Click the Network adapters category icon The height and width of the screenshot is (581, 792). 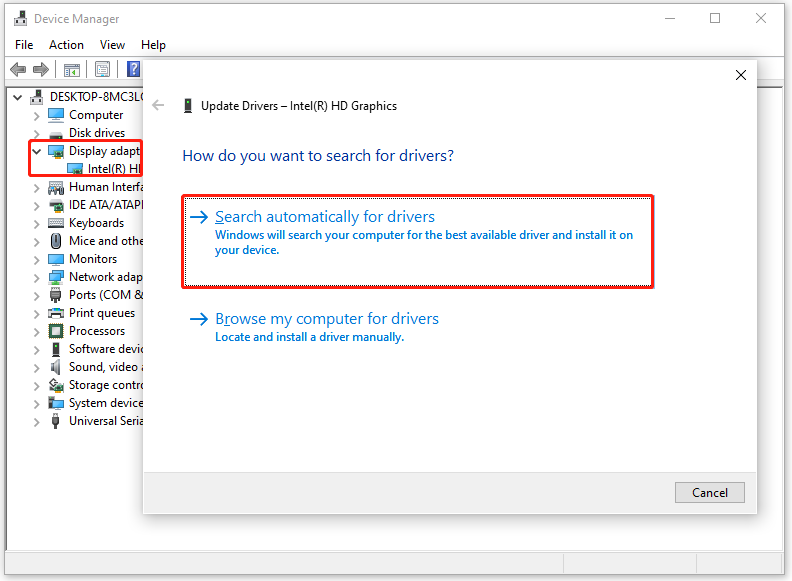(x=56, y=277)
